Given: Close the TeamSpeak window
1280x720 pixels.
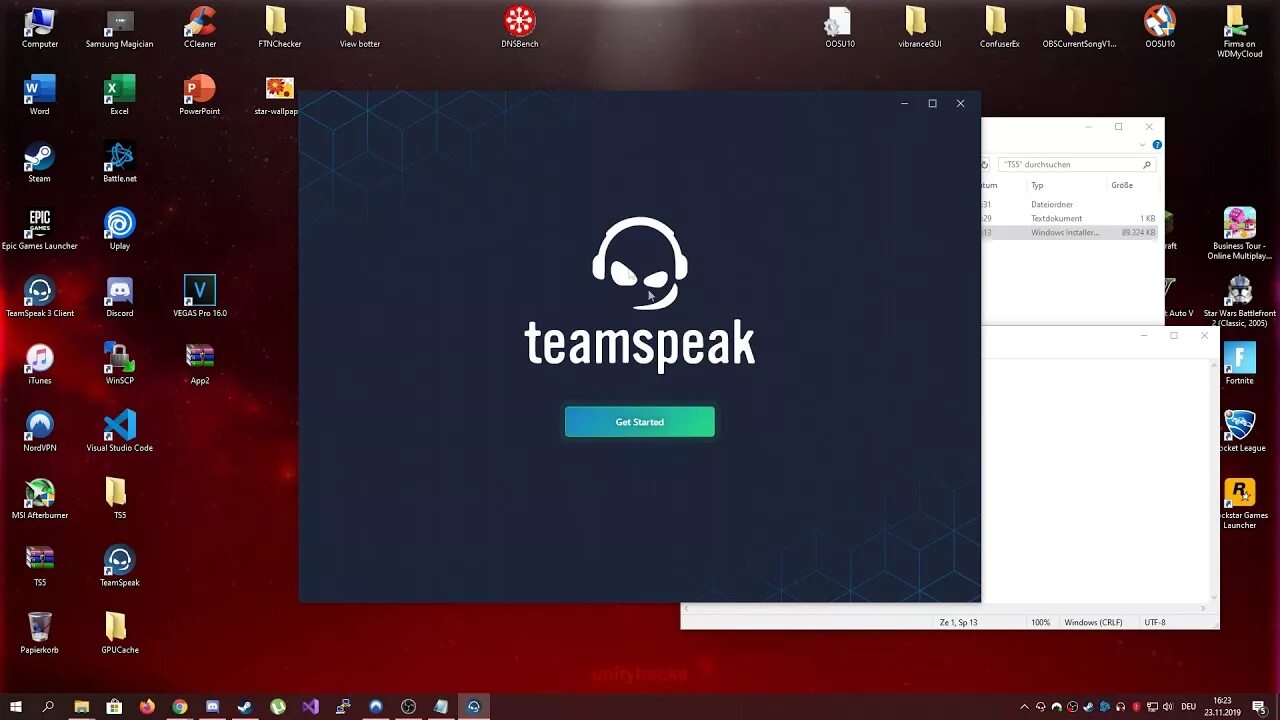Looking at the screenshot, I should pyautogui.click(x=960, y=103).
